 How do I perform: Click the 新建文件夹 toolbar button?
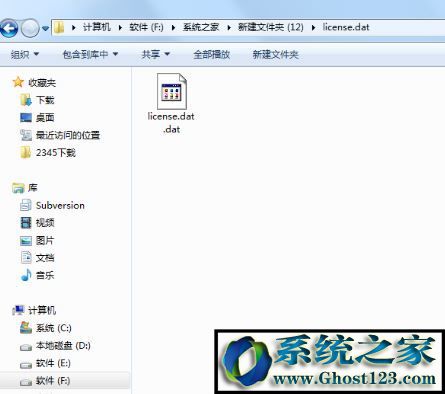click(275, 54)
